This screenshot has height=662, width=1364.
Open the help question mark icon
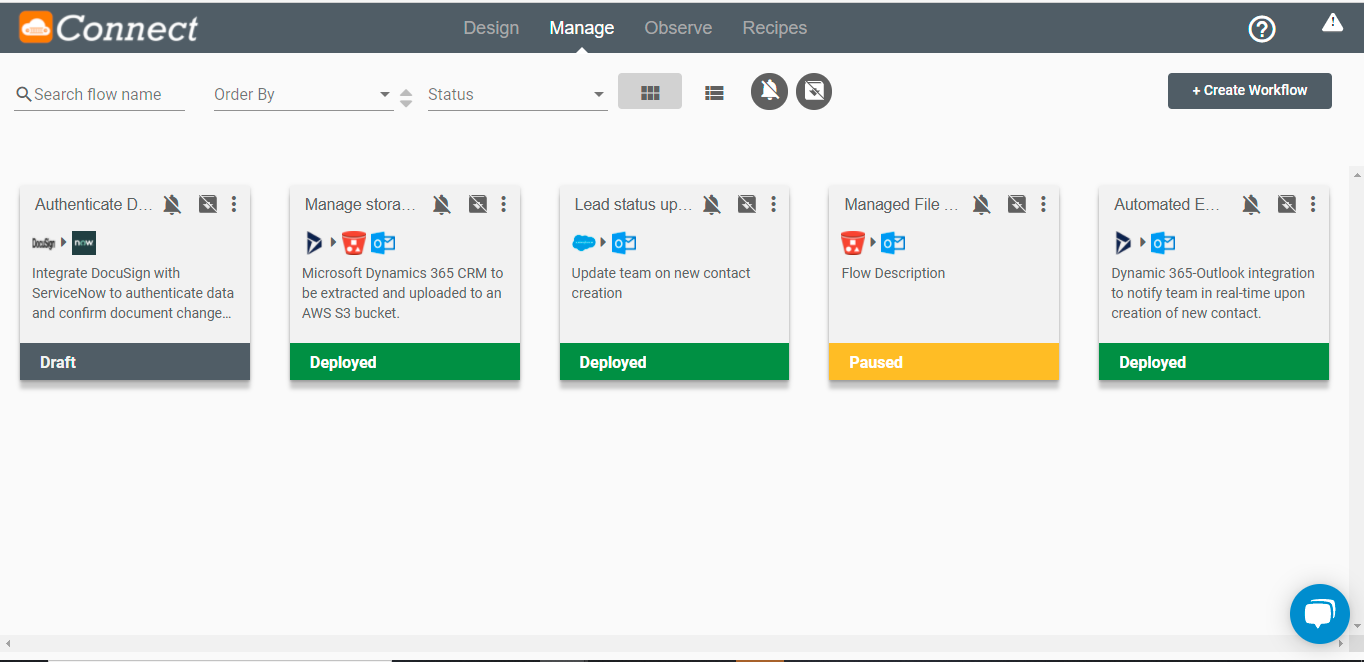click(1262, 29)
